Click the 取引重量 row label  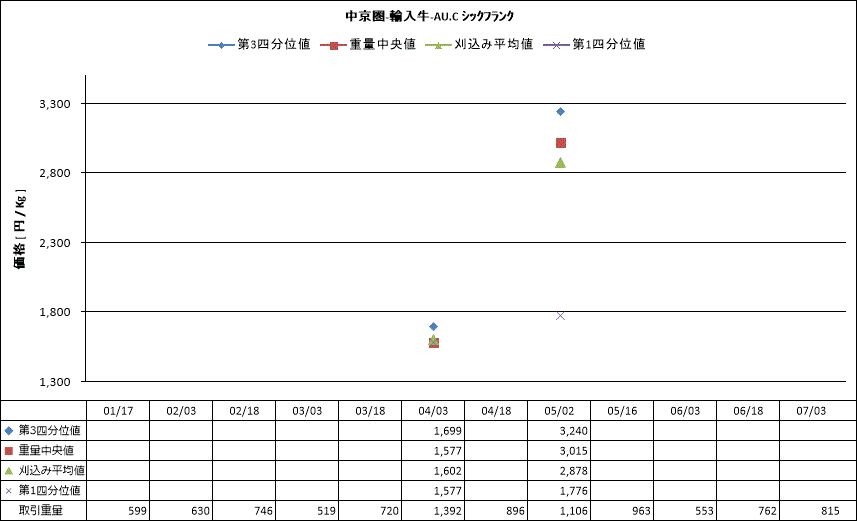(41, 511)
